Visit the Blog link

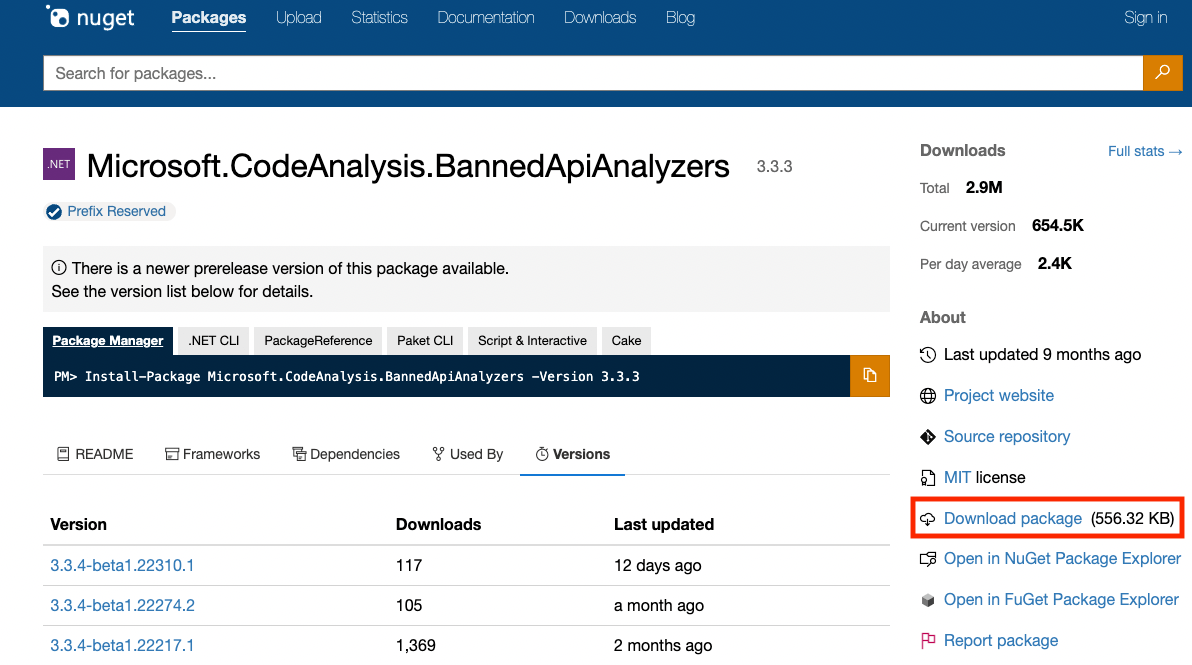(680, 17)
